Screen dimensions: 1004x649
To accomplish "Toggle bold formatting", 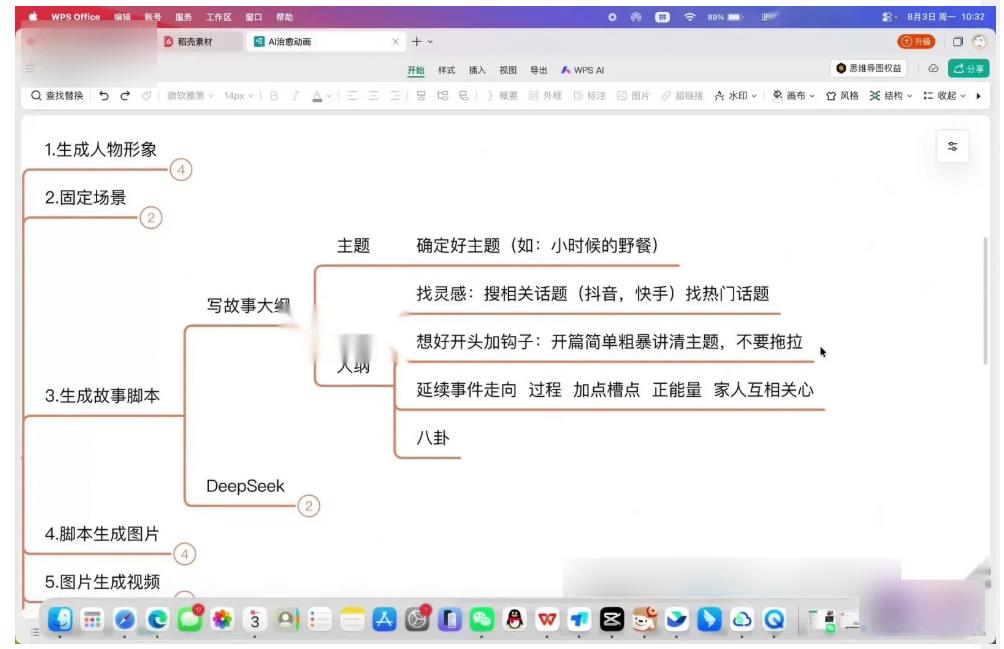I will (x=274, y=95).
